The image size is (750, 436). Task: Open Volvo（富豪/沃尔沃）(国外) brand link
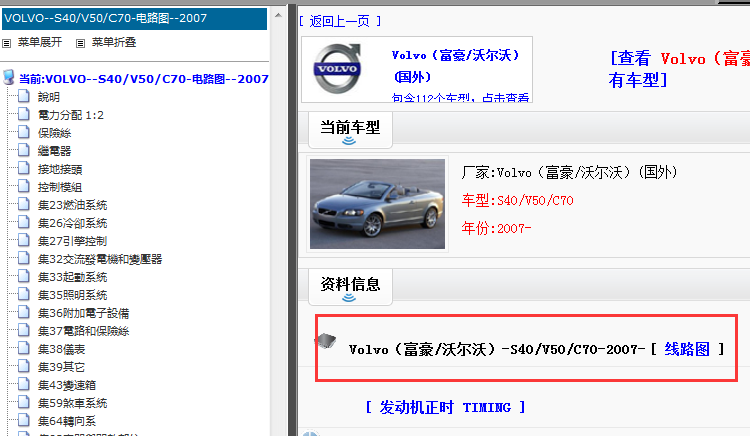point(455,65)
